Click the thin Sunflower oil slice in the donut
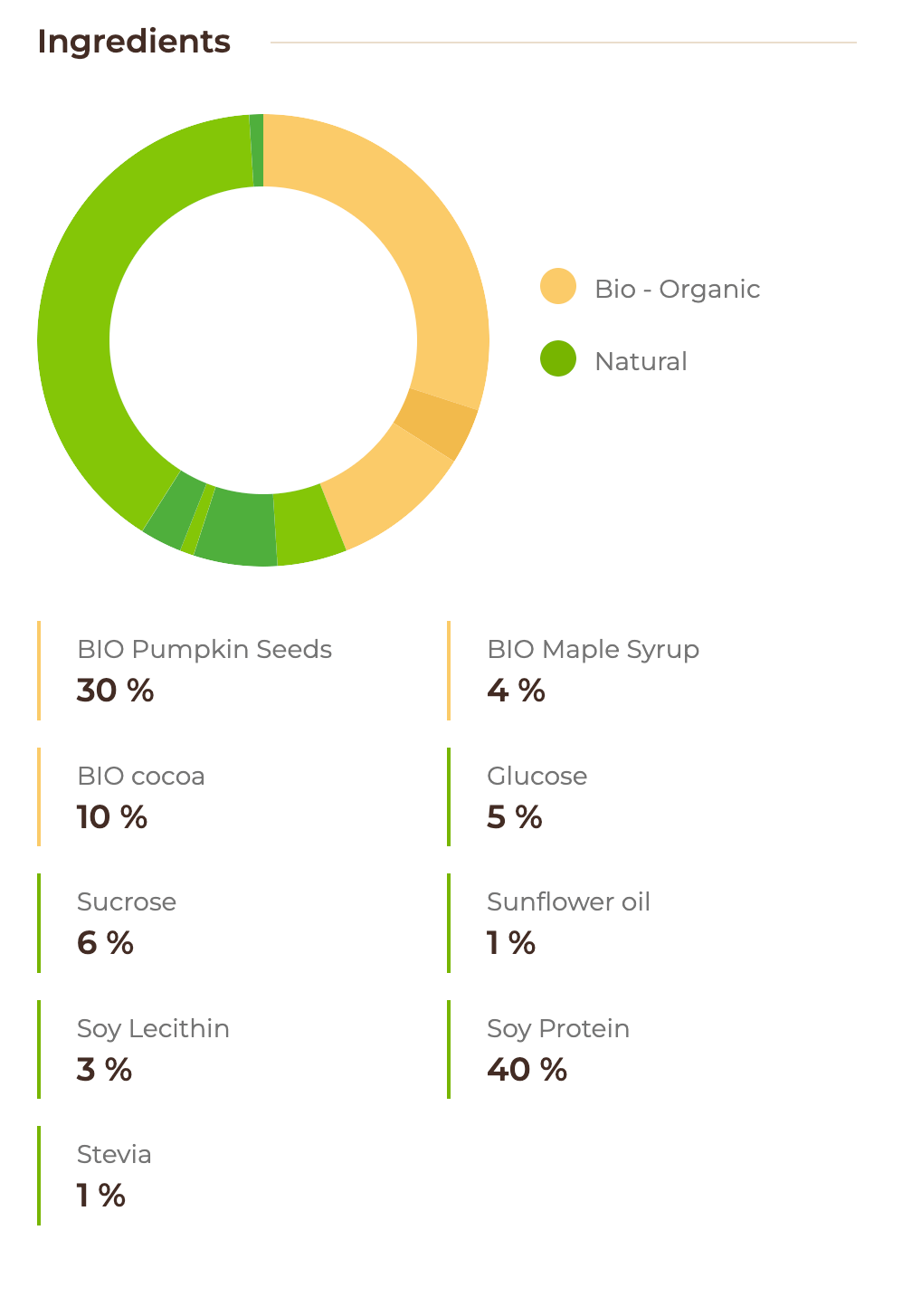This screenshot has width=912, height=1316. pos(198,520)
